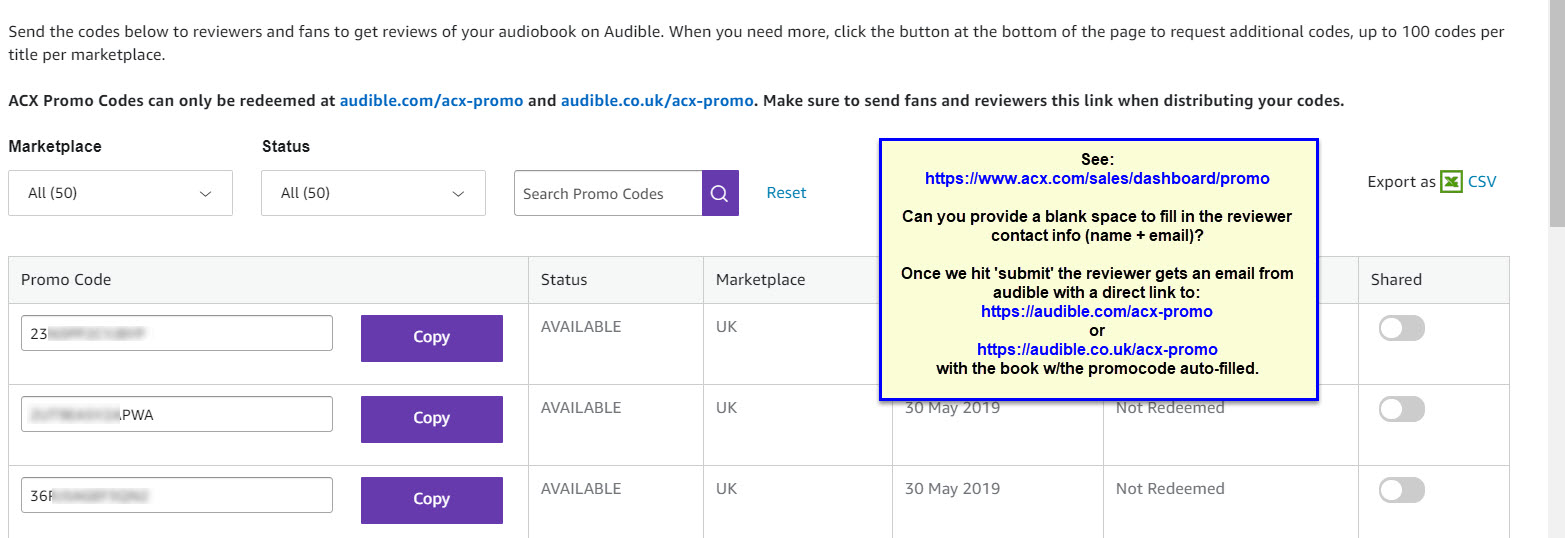
Task: Turn on Shared switch in third row
Action: pyautogui.click(x=1401, y=490)
